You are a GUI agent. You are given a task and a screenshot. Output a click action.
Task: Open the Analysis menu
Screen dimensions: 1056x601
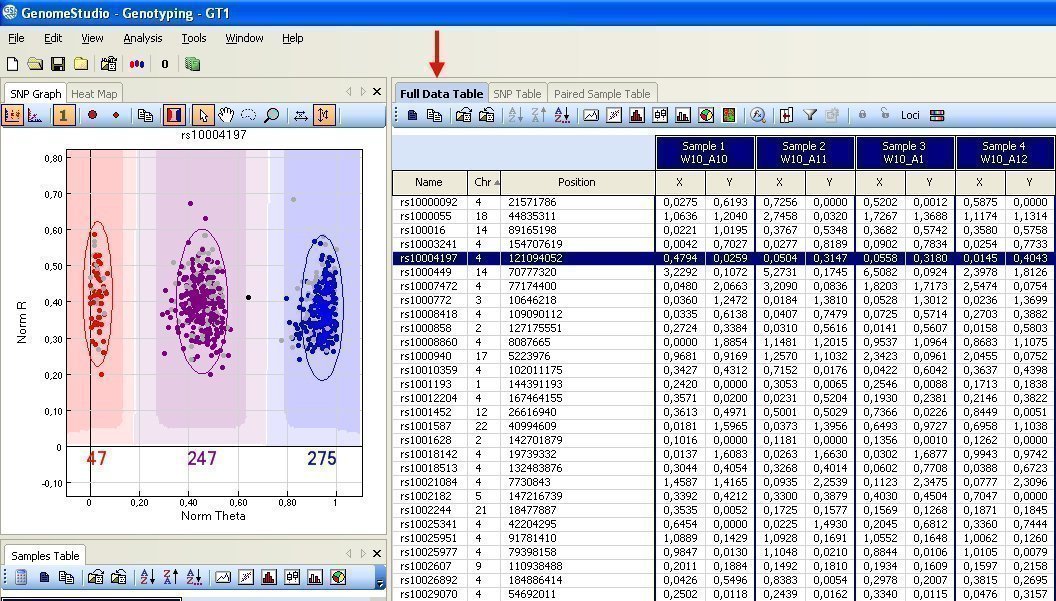point(142,38)
